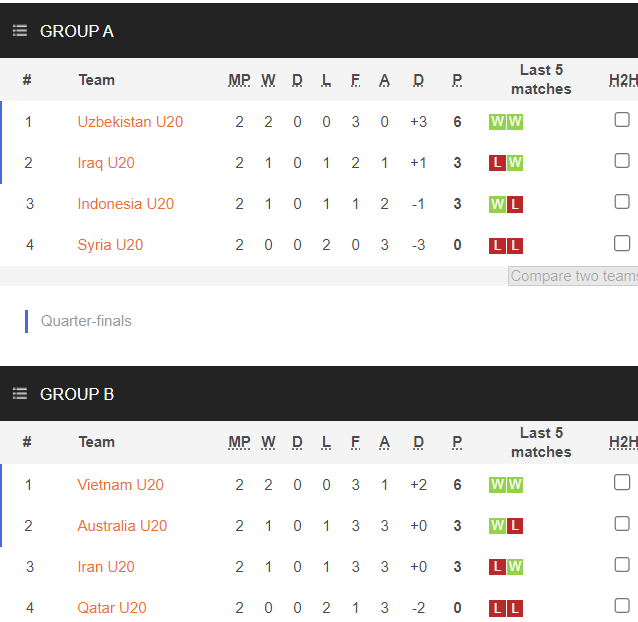Click Uzbekistan U20's first W result badge
The height and width of the screenshot is (622, 638).
point(497,122)
